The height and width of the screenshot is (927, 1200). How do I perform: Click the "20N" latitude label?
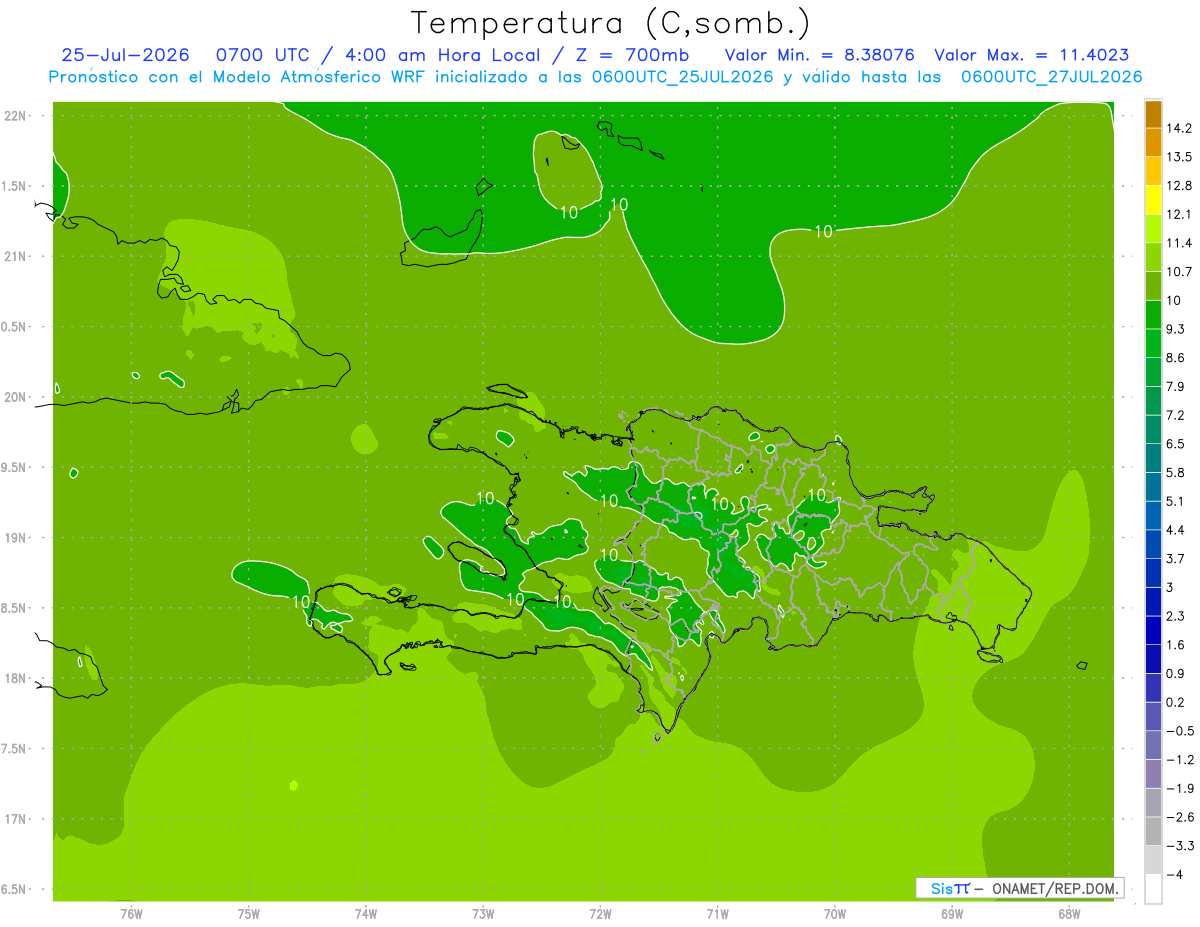(17, 397)
